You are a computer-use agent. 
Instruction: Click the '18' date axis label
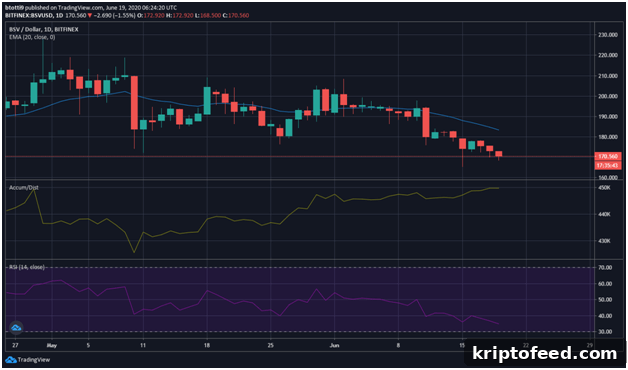click(x=207, y=345)
